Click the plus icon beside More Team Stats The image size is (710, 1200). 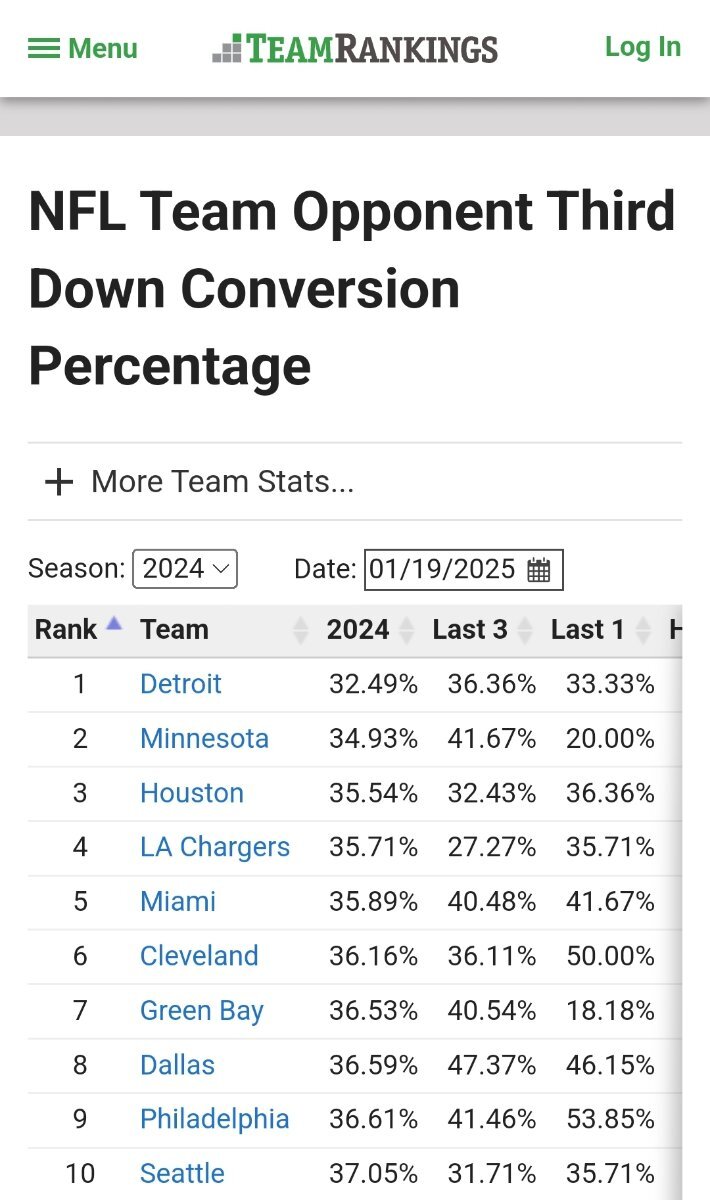(59, 482)
